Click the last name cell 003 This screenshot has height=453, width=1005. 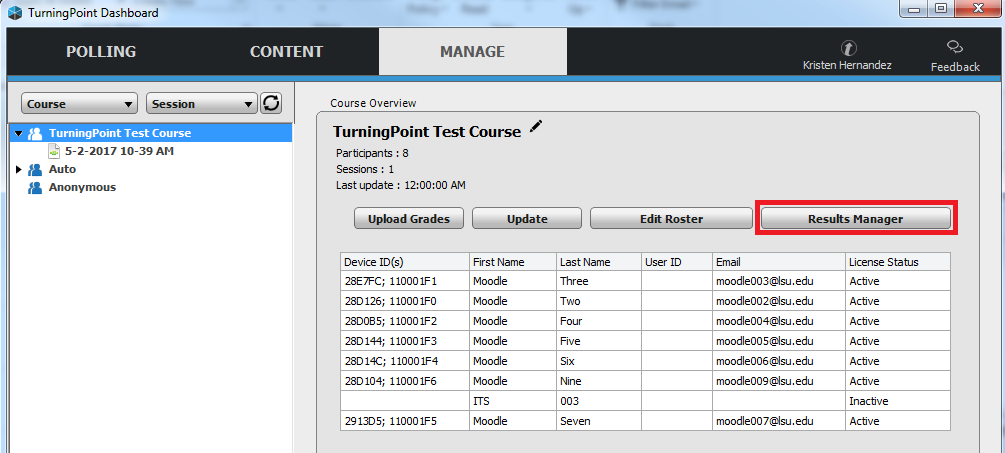click(599, 400)
